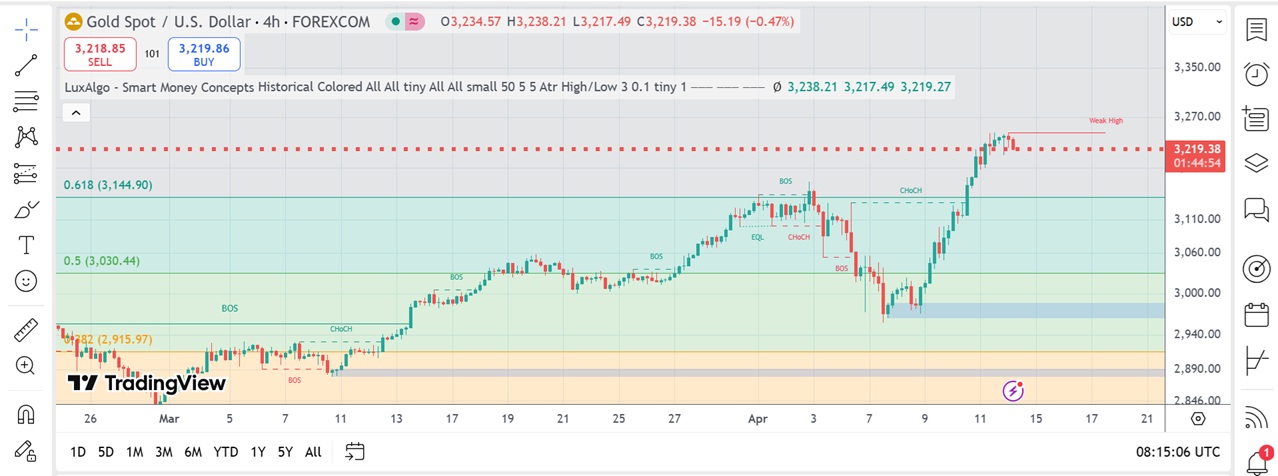This screenshot has width=1278, height=476.
Task: Select the trend line drawing tool
Action: (26, 65)
